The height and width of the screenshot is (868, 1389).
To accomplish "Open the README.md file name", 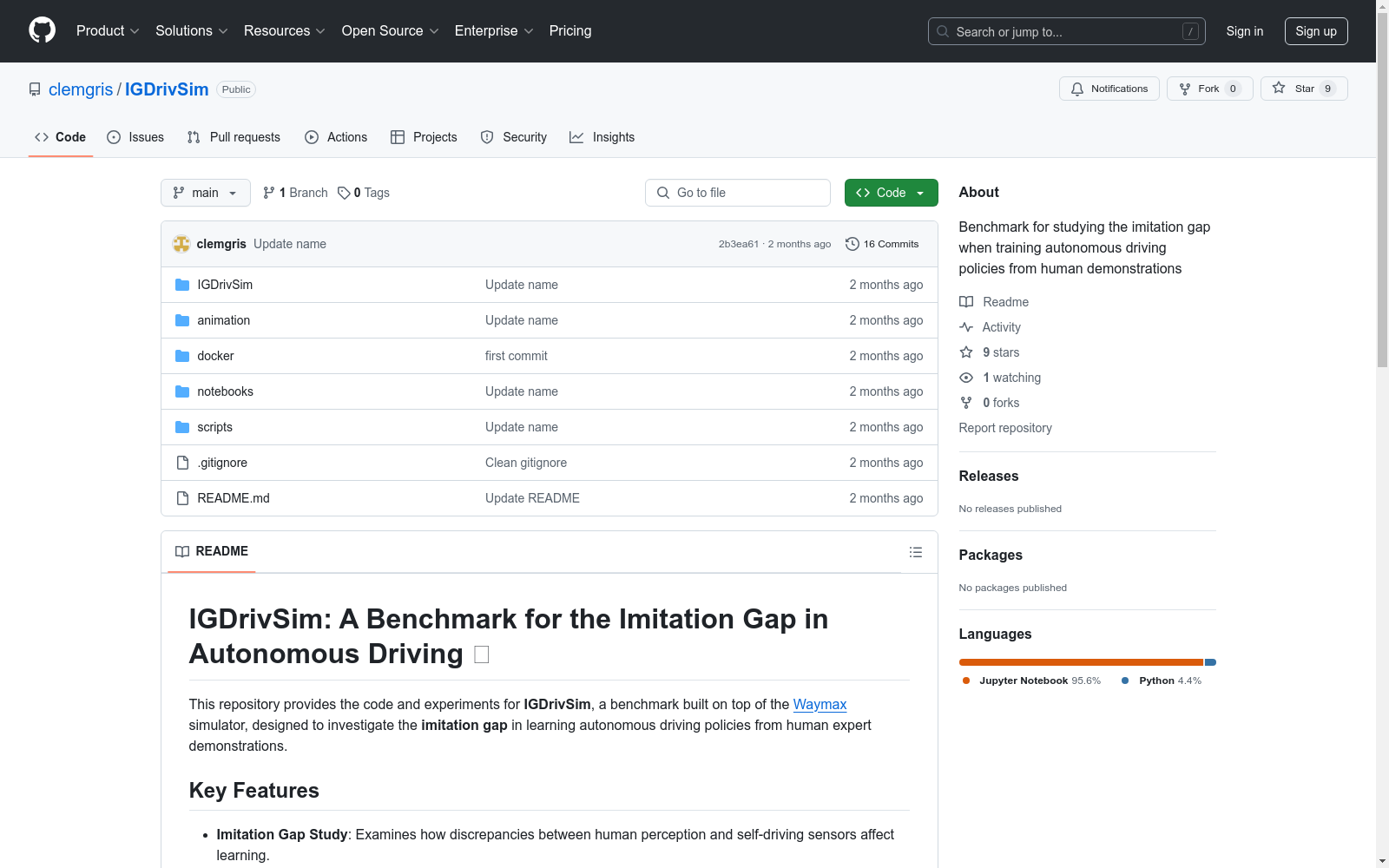I will (x=234, y=498).
